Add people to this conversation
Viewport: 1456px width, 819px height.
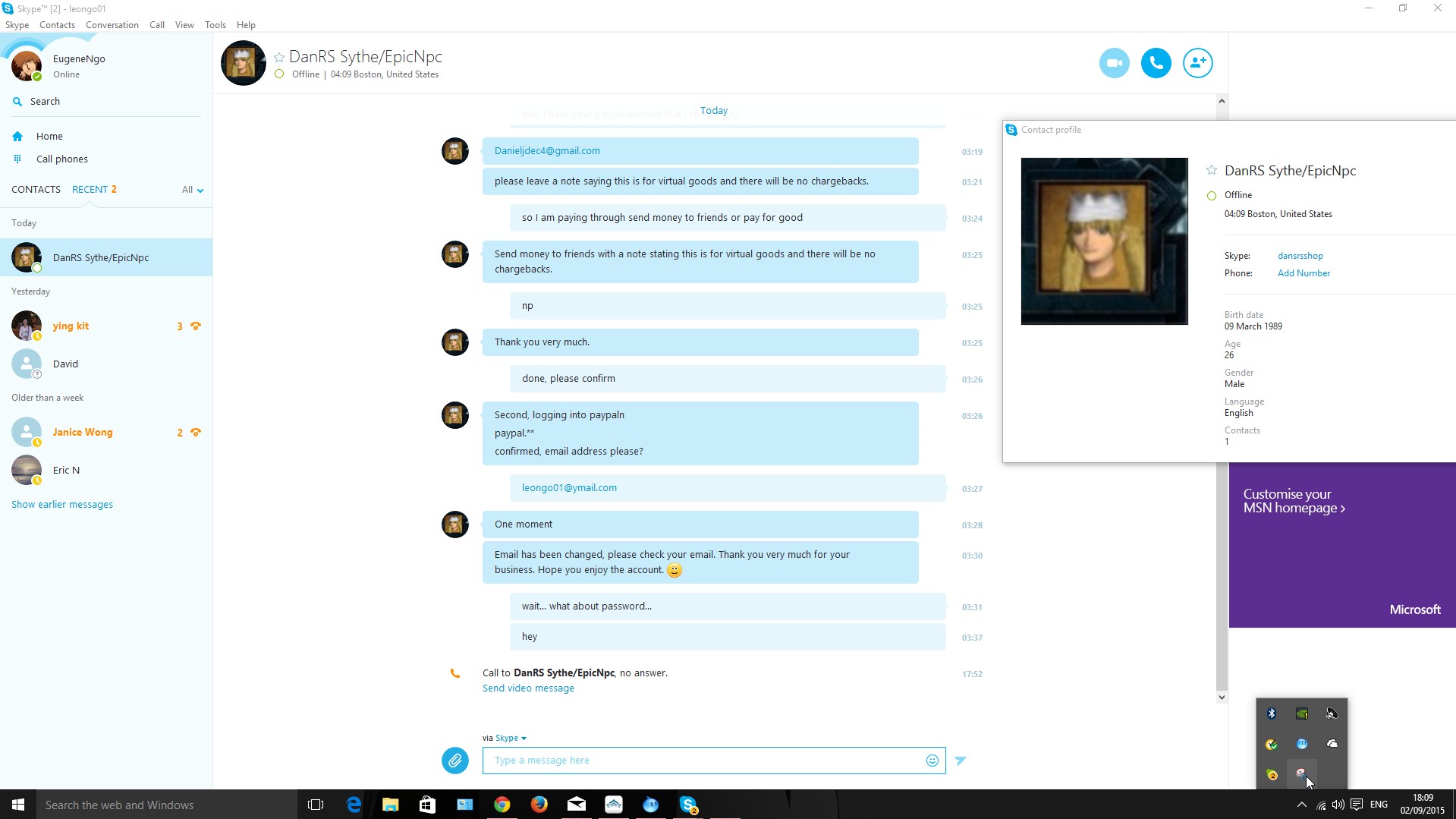(x=1197, y=63)
